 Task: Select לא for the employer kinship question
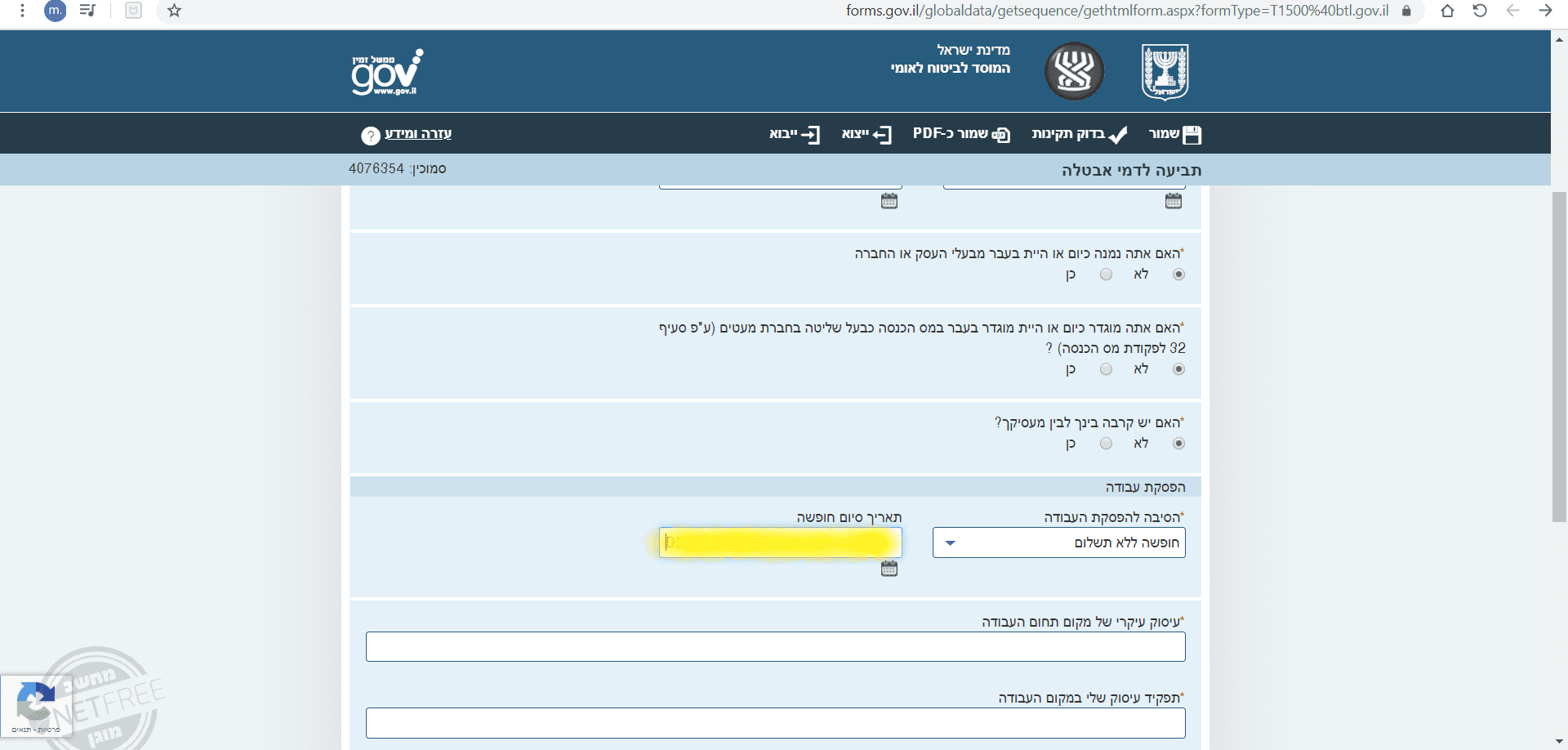coord(1178,444)
